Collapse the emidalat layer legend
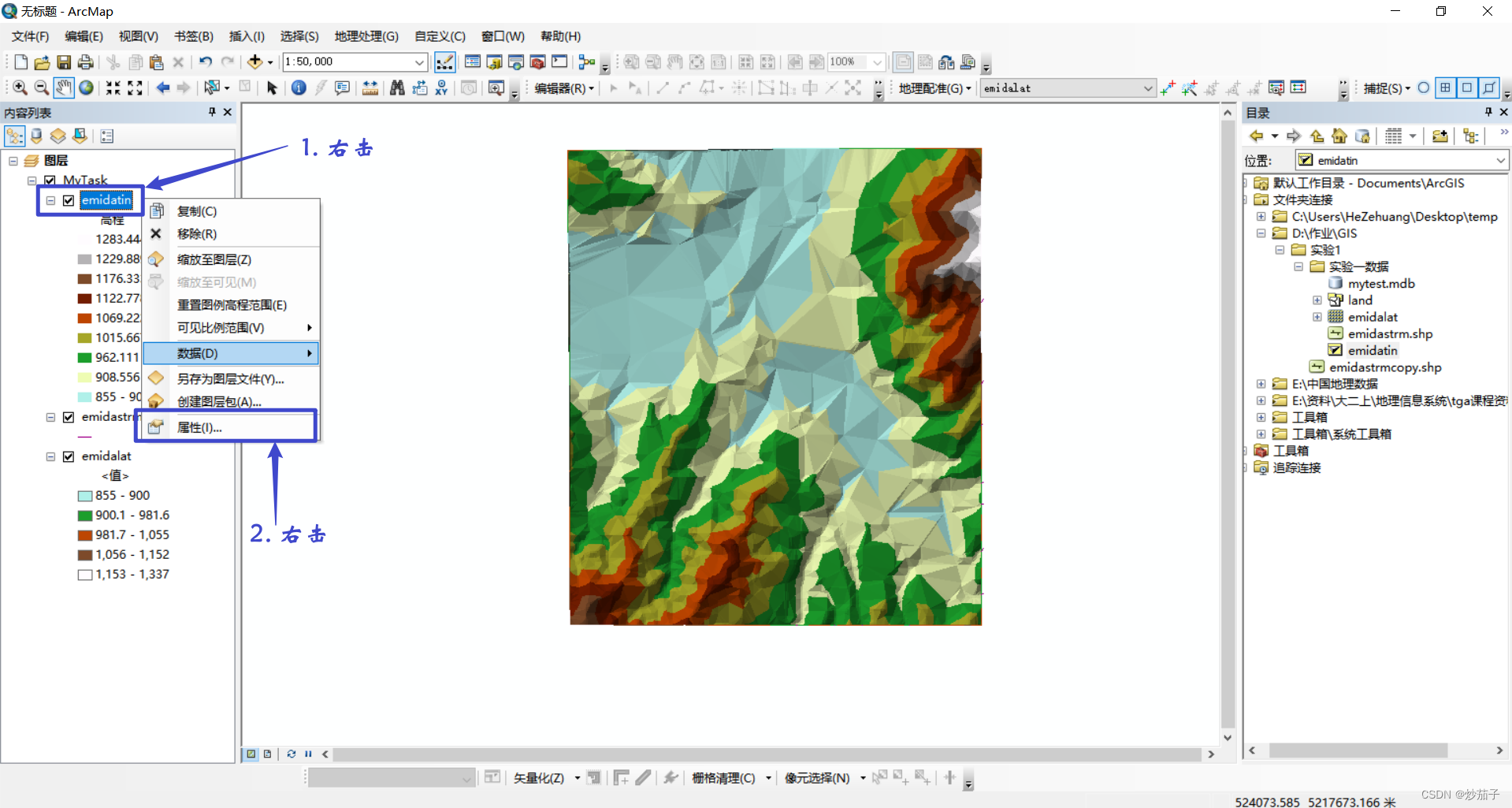 coord(50,456)
